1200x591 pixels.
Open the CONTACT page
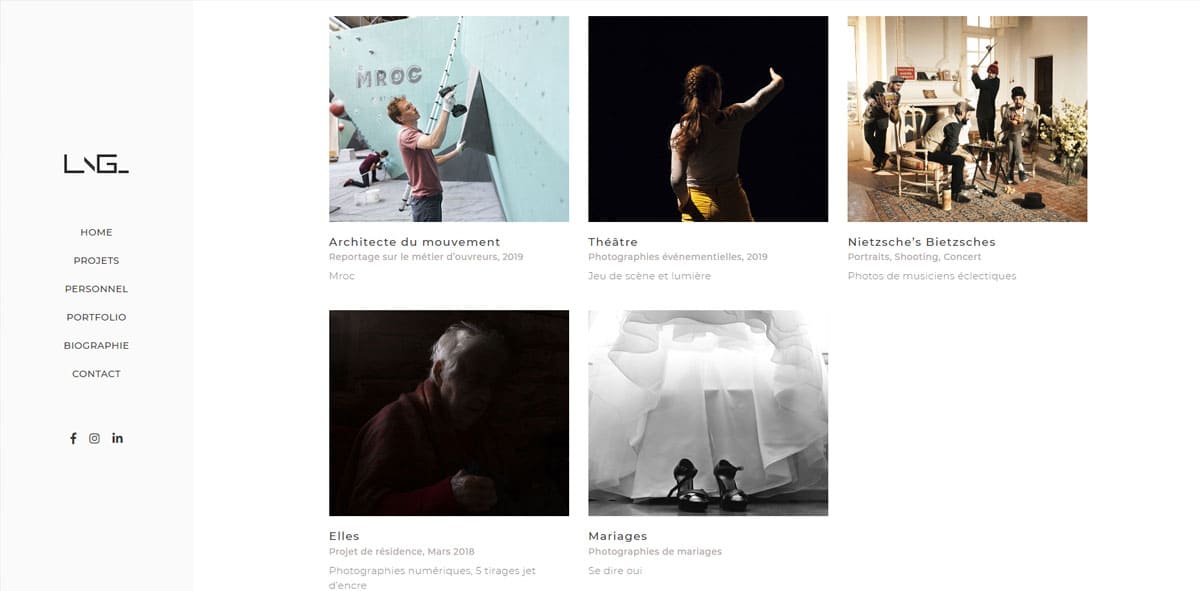pos(96,374)
